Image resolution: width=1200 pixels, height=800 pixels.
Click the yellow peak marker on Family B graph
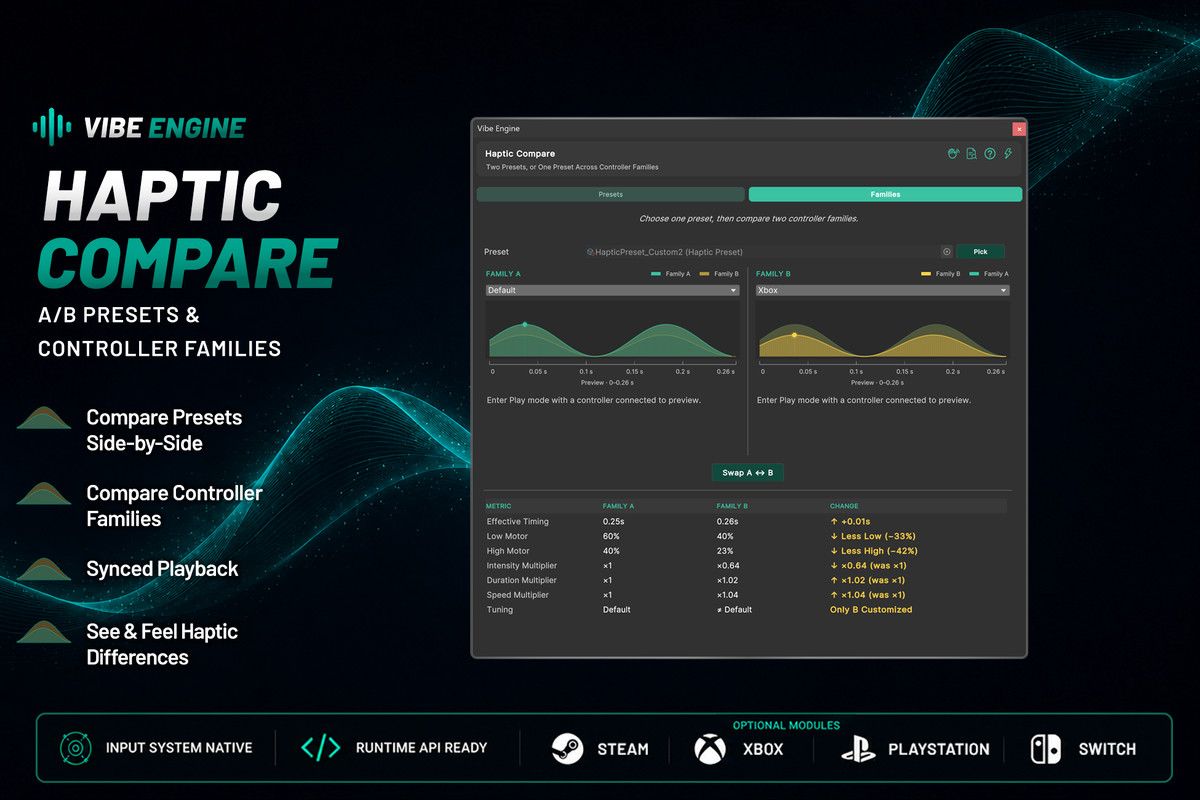(x=794, y=335)
